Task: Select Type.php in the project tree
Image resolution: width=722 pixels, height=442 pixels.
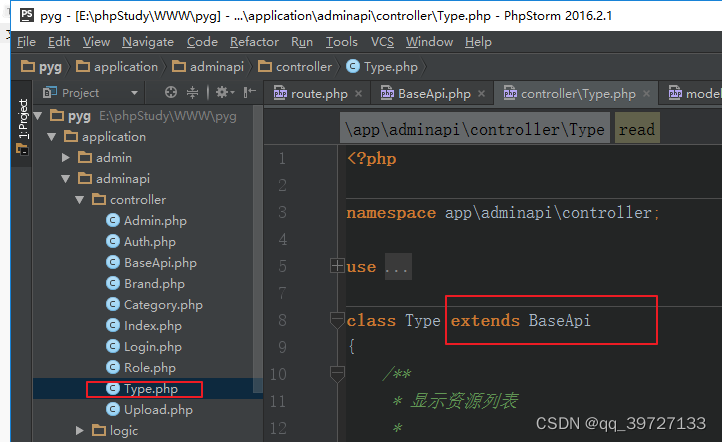Action: point(151,389)
